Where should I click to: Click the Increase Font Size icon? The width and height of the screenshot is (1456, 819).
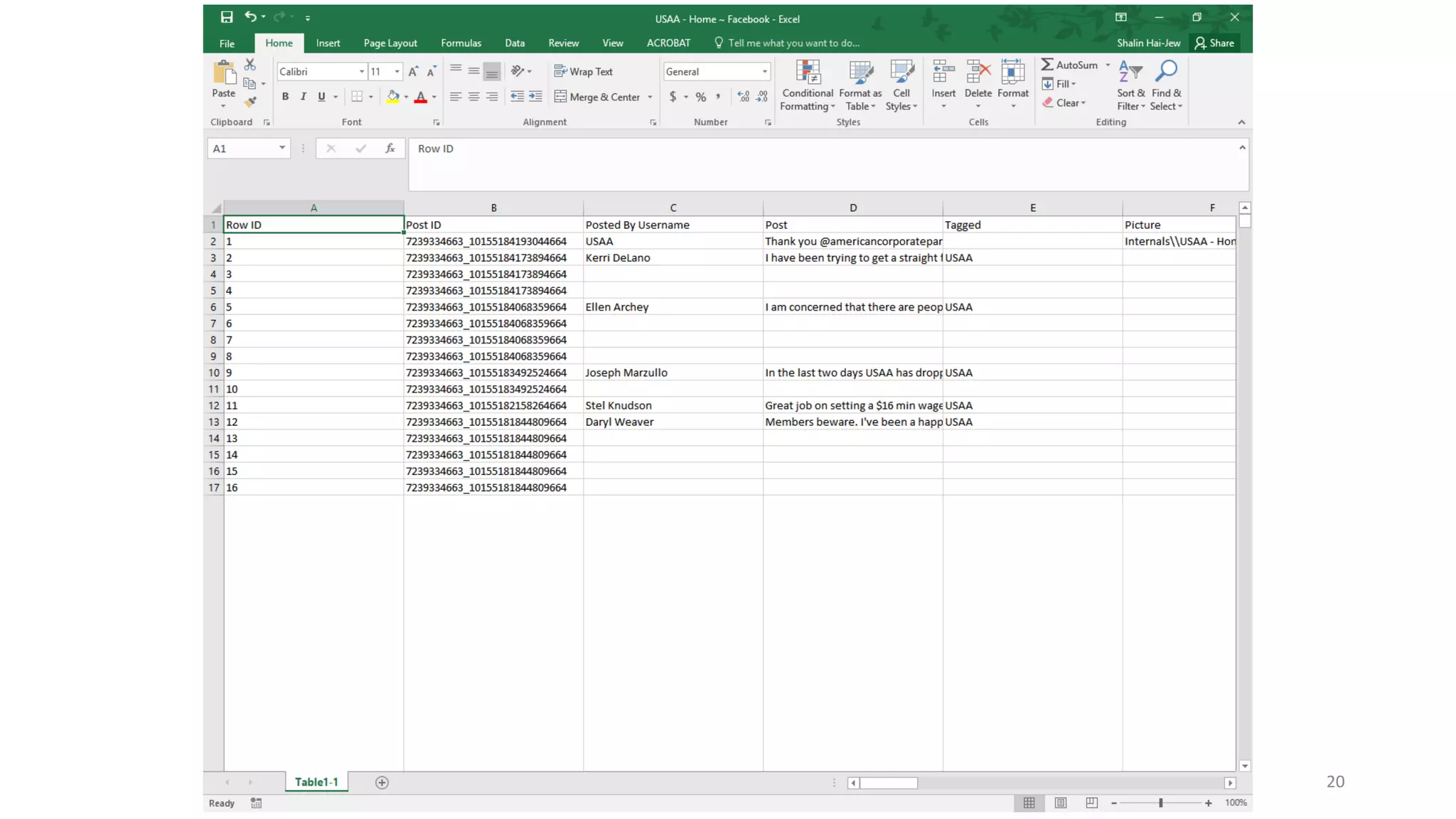413,71
